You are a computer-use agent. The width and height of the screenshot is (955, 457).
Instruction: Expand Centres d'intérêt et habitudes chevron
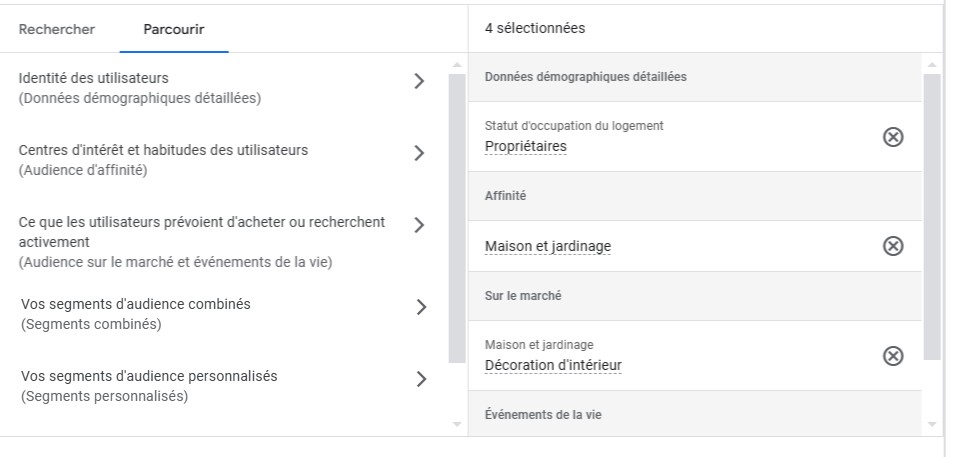point(419,153)
